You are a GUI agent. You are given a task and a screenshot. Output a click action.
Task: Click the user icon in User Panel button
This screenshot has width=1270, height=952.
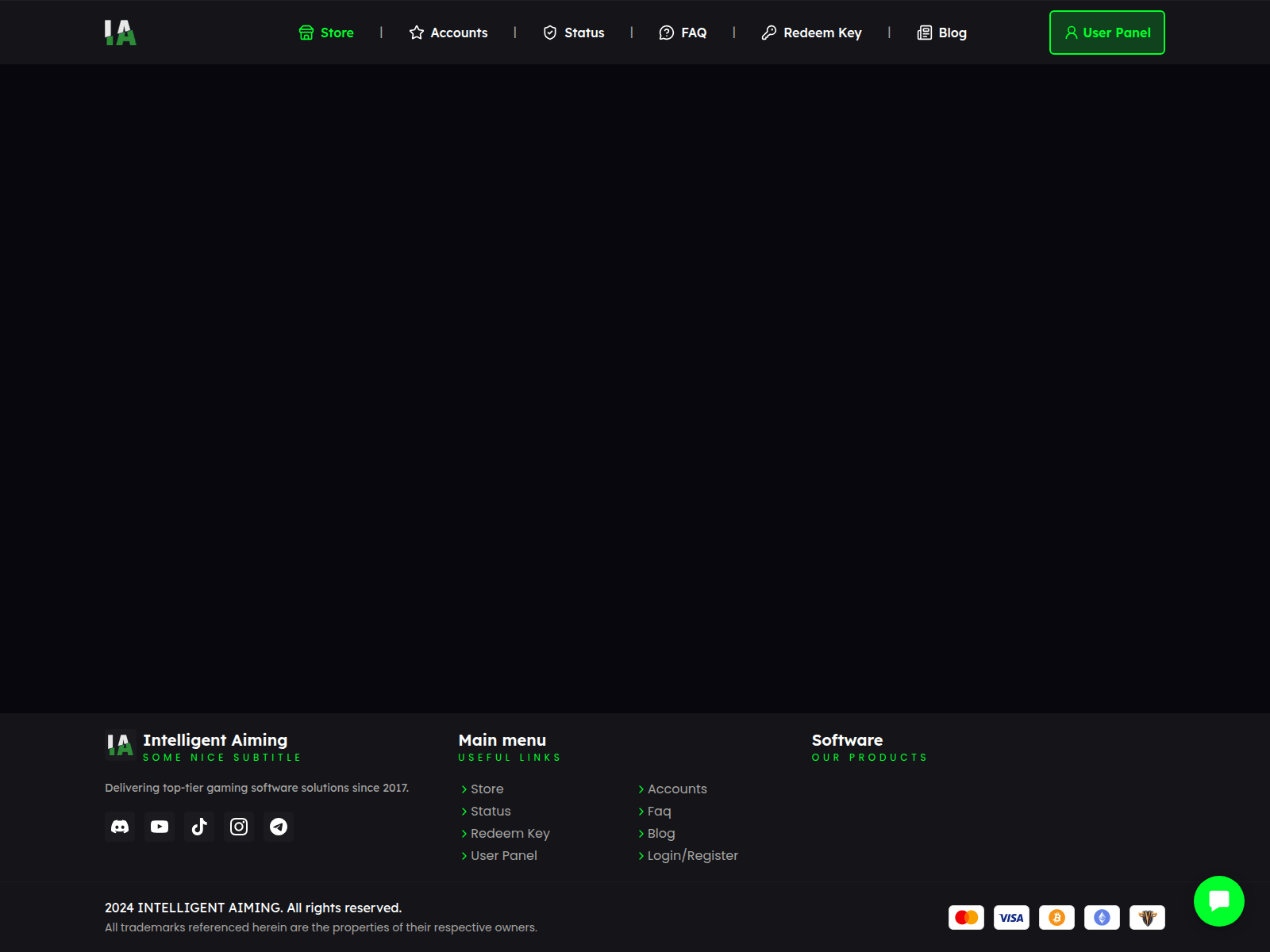click(x=1072, y=33)
